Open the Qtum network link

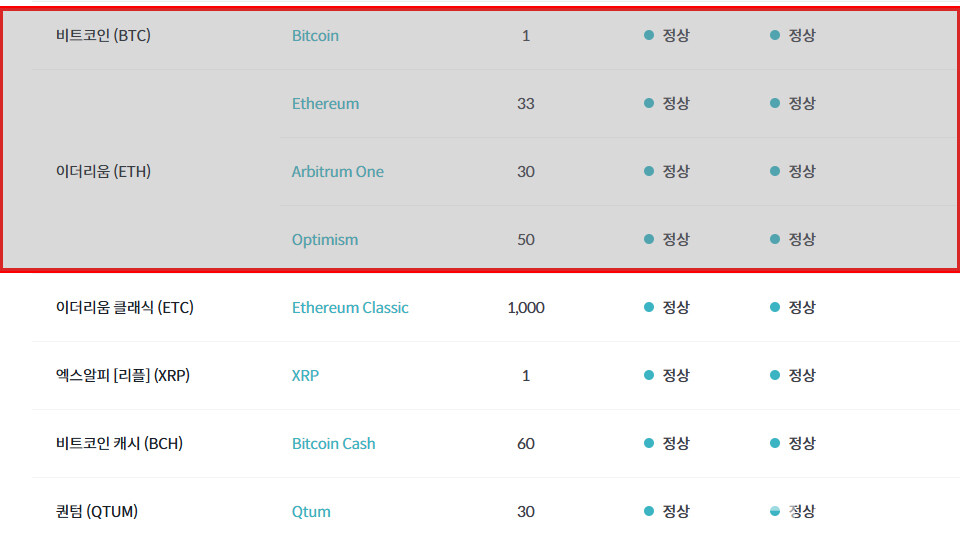pyautogui.click(x=310, y=512)
